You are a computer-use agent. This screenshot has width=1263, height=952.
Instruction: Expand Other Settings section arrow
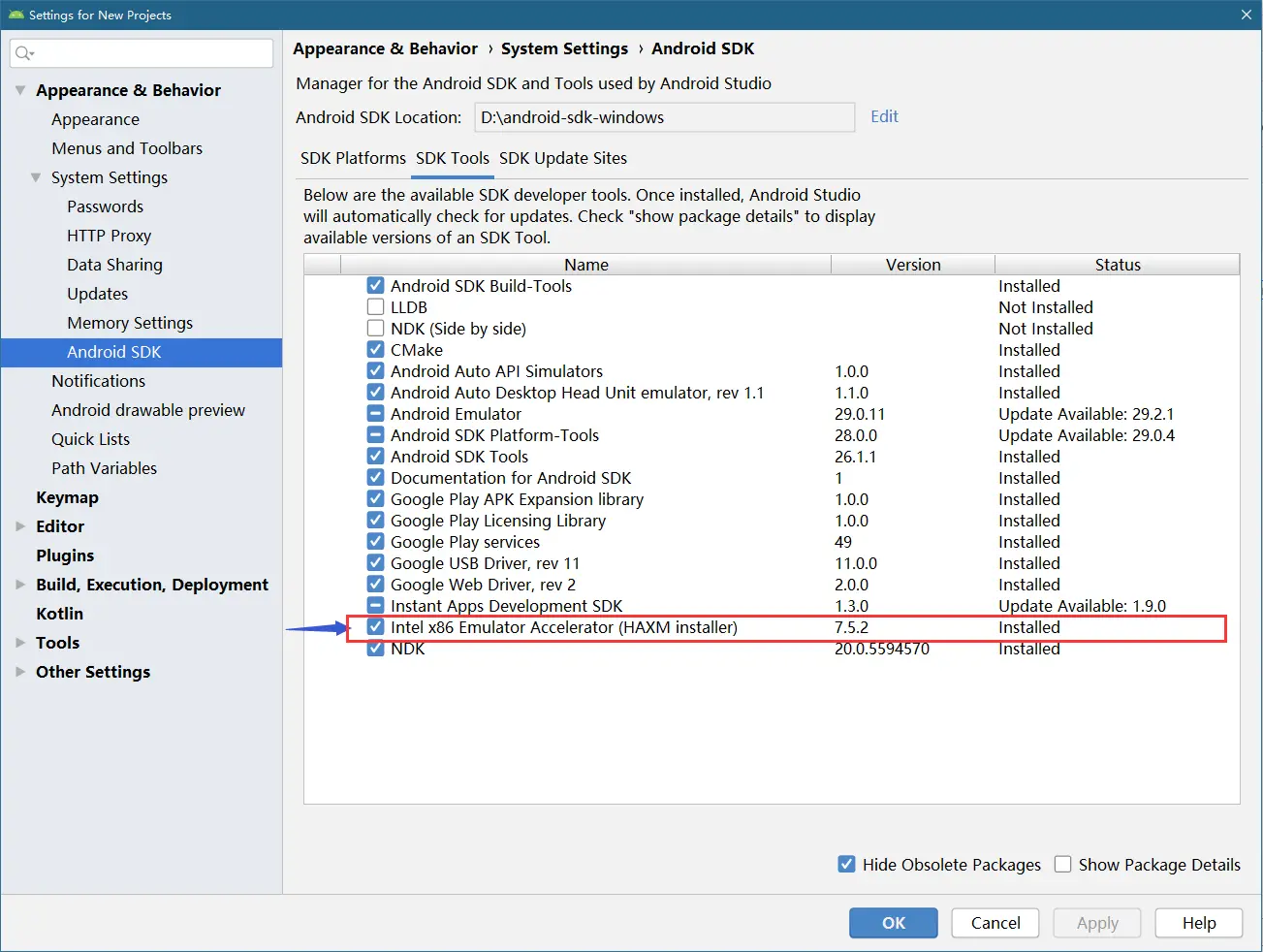click(20, 672)
